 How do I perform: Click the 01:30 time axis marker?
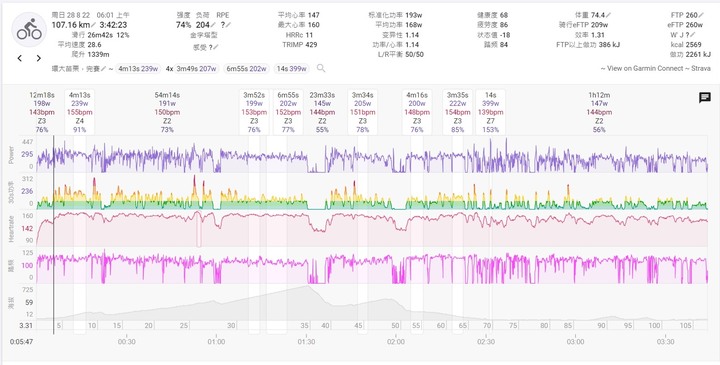306,342
